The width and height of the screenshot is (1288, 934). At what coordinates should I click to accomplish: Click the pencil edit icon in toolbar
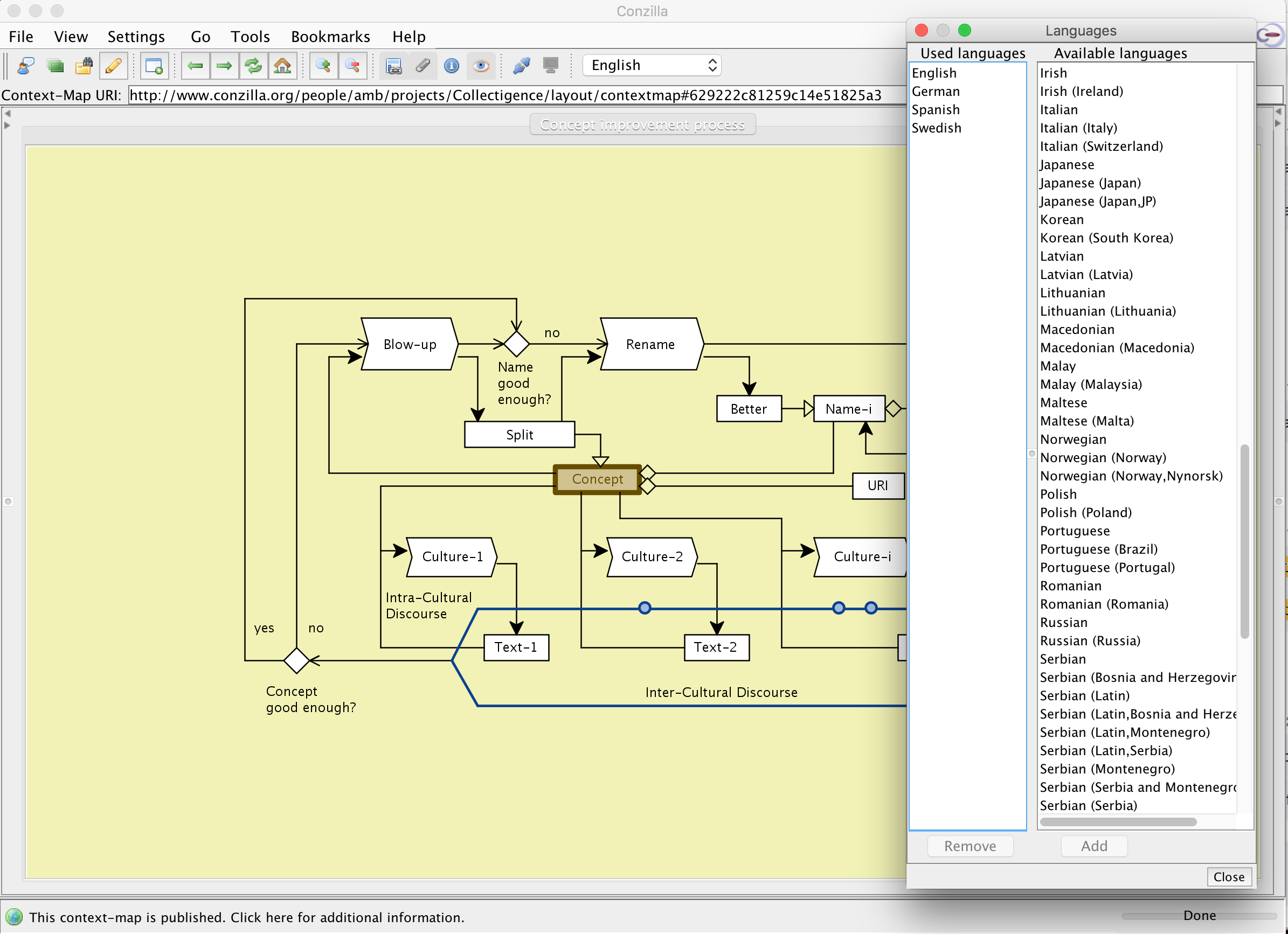(113, 66)
